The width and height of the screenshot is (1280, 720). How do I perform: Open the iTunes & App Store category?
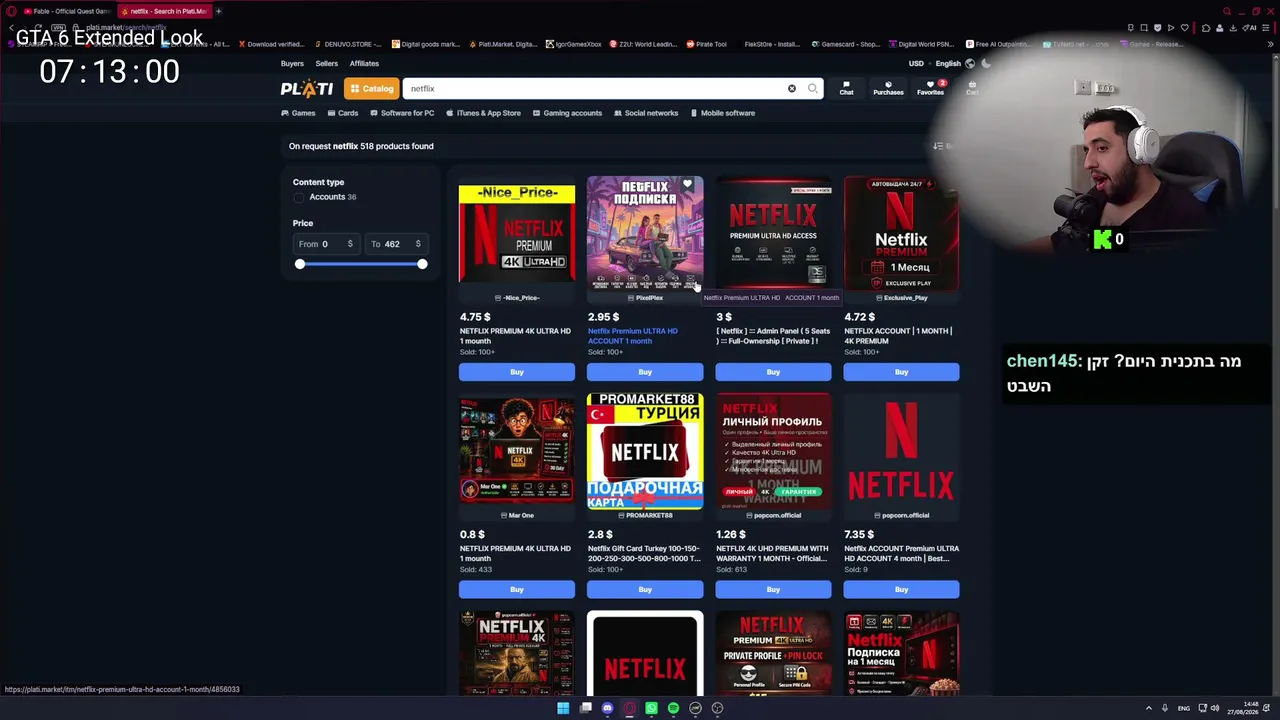tap(483, 113)
